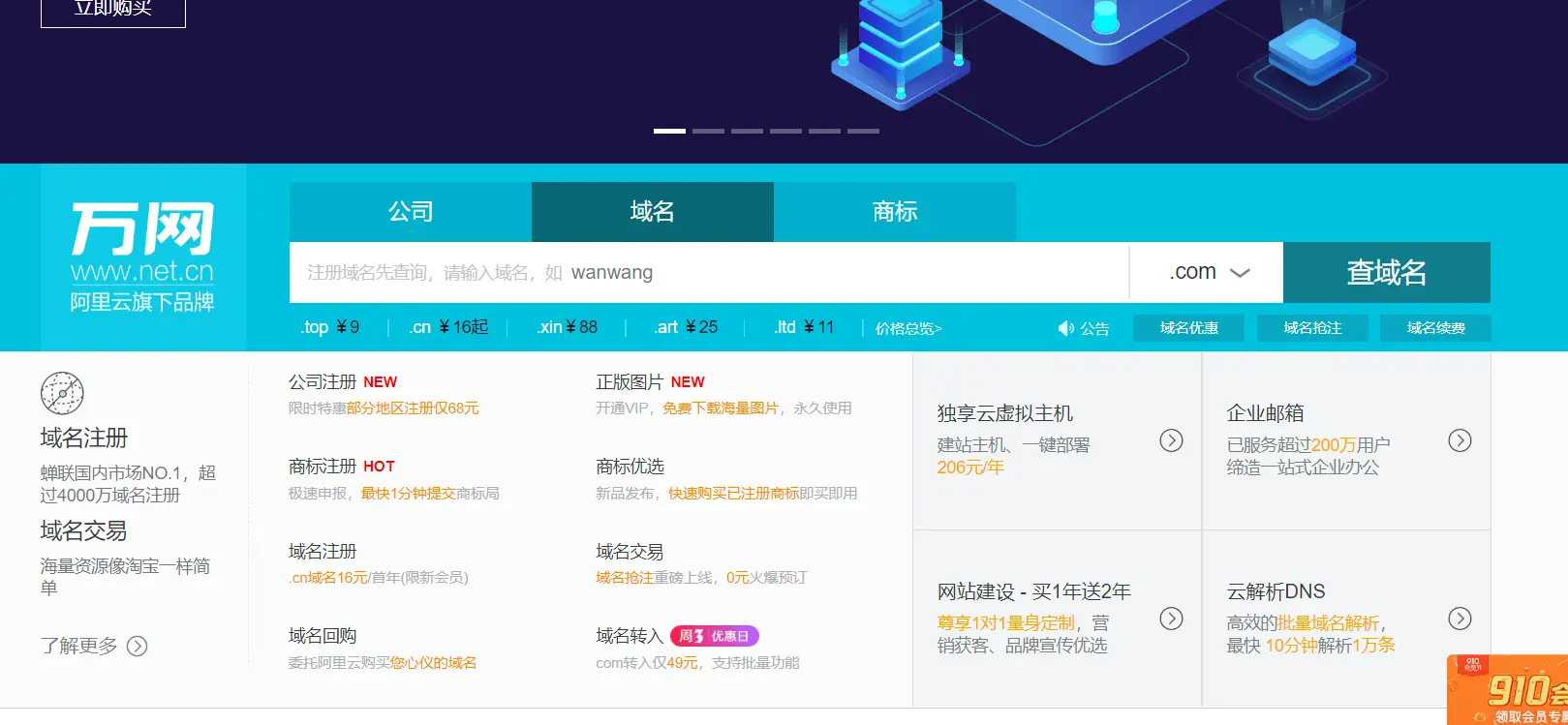The image size is (1568, 725).
Task: Select the first carousel slide indicator
Action: pos(669,131)
